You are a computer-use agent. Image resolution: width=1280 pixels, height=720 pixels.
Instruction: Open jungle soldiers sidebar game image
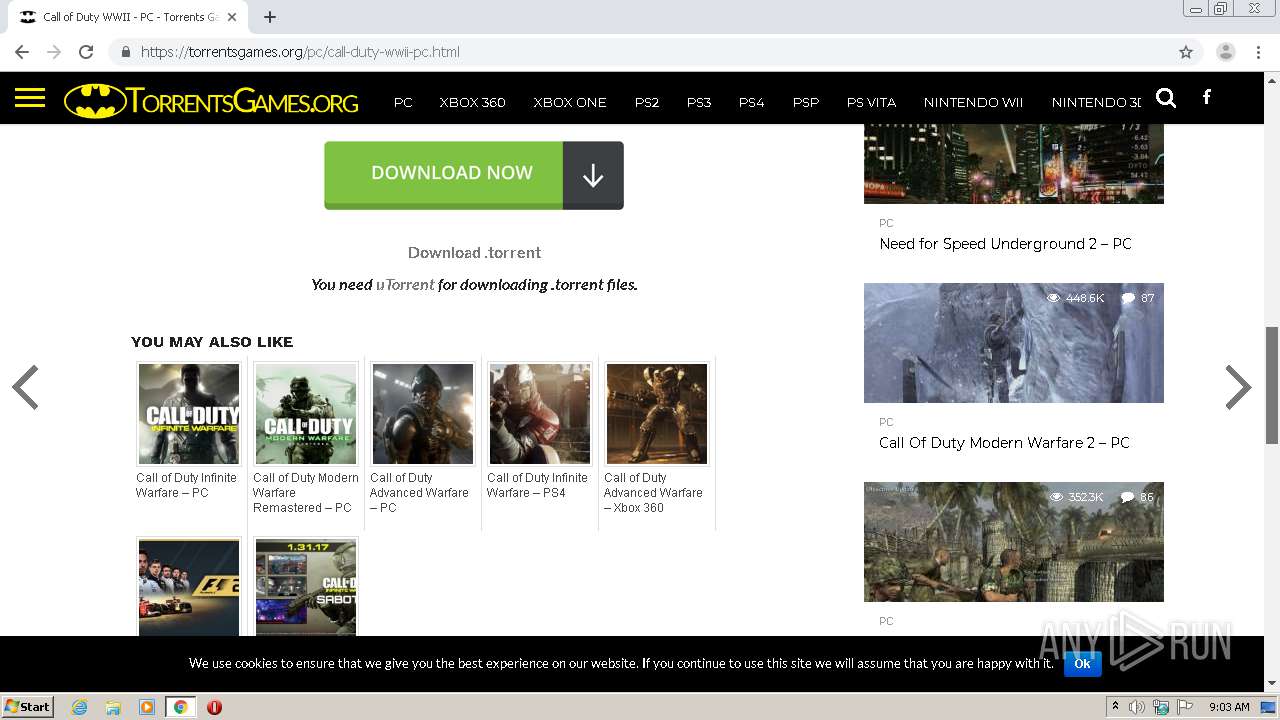(x=1014, y=542)
